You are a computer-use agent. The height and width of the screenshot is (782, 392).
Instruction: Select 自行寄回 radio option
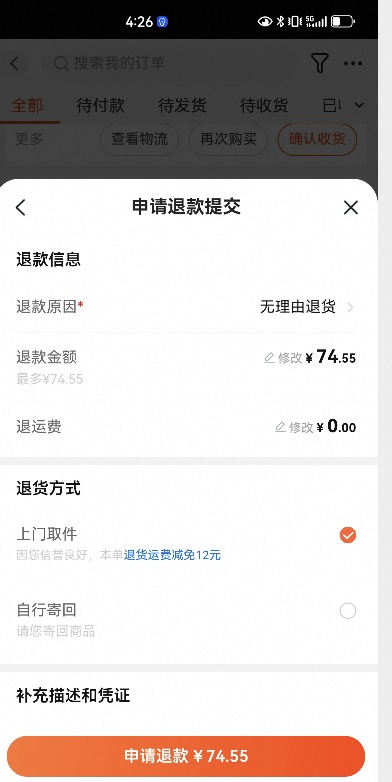point(348,611)
